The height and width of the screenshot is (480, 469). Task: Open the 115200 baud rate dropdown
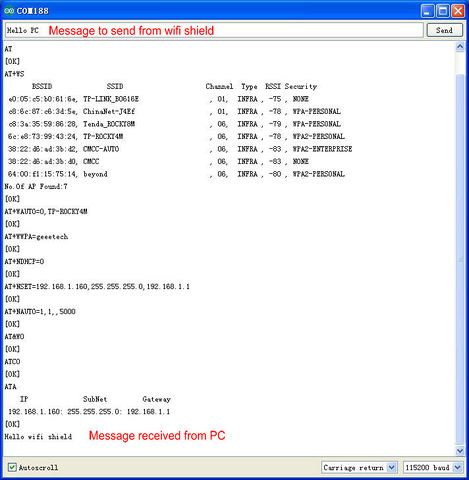click(x=433, y=467)
